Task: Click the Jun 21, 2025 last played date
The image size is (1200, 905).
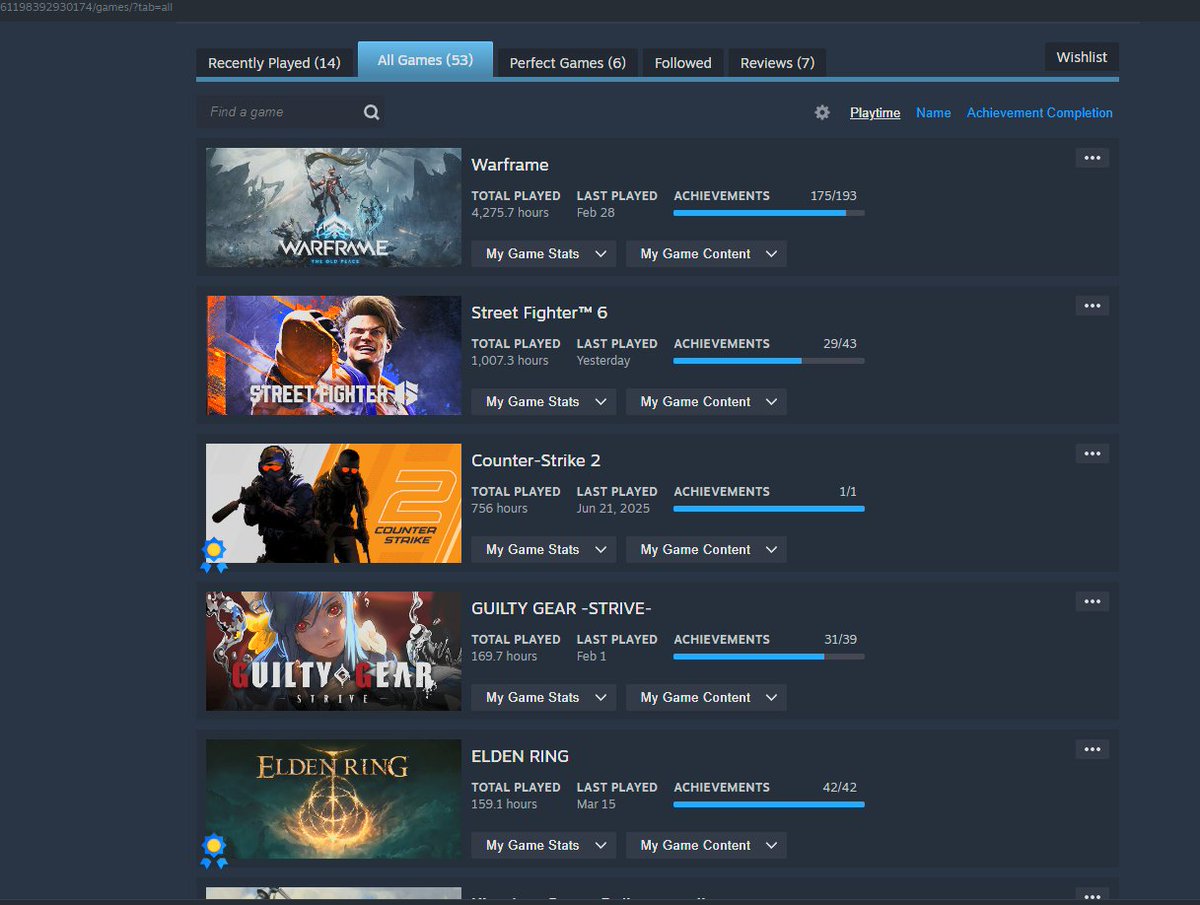Action: [x=613, y=509]
